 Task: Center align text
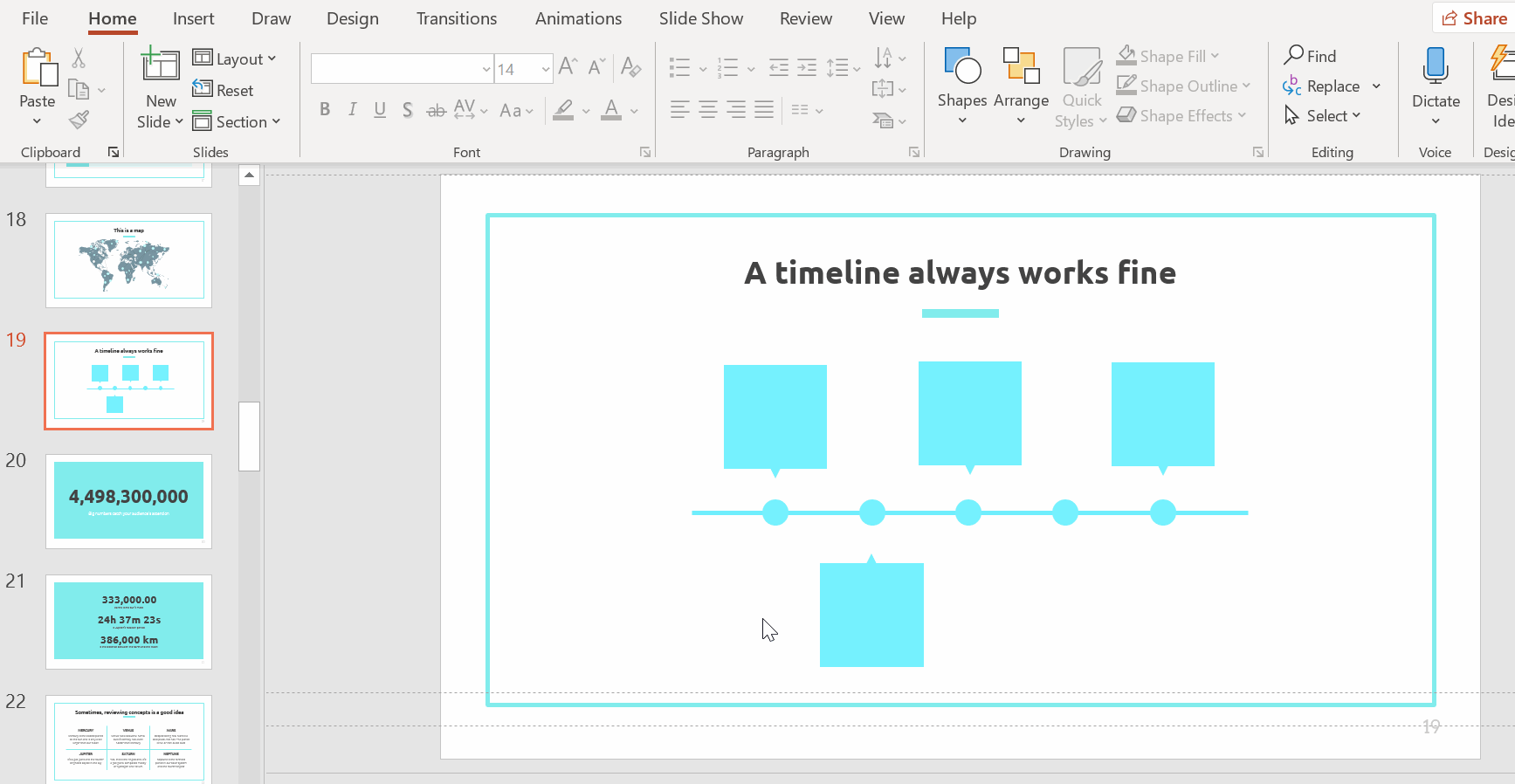708,109
